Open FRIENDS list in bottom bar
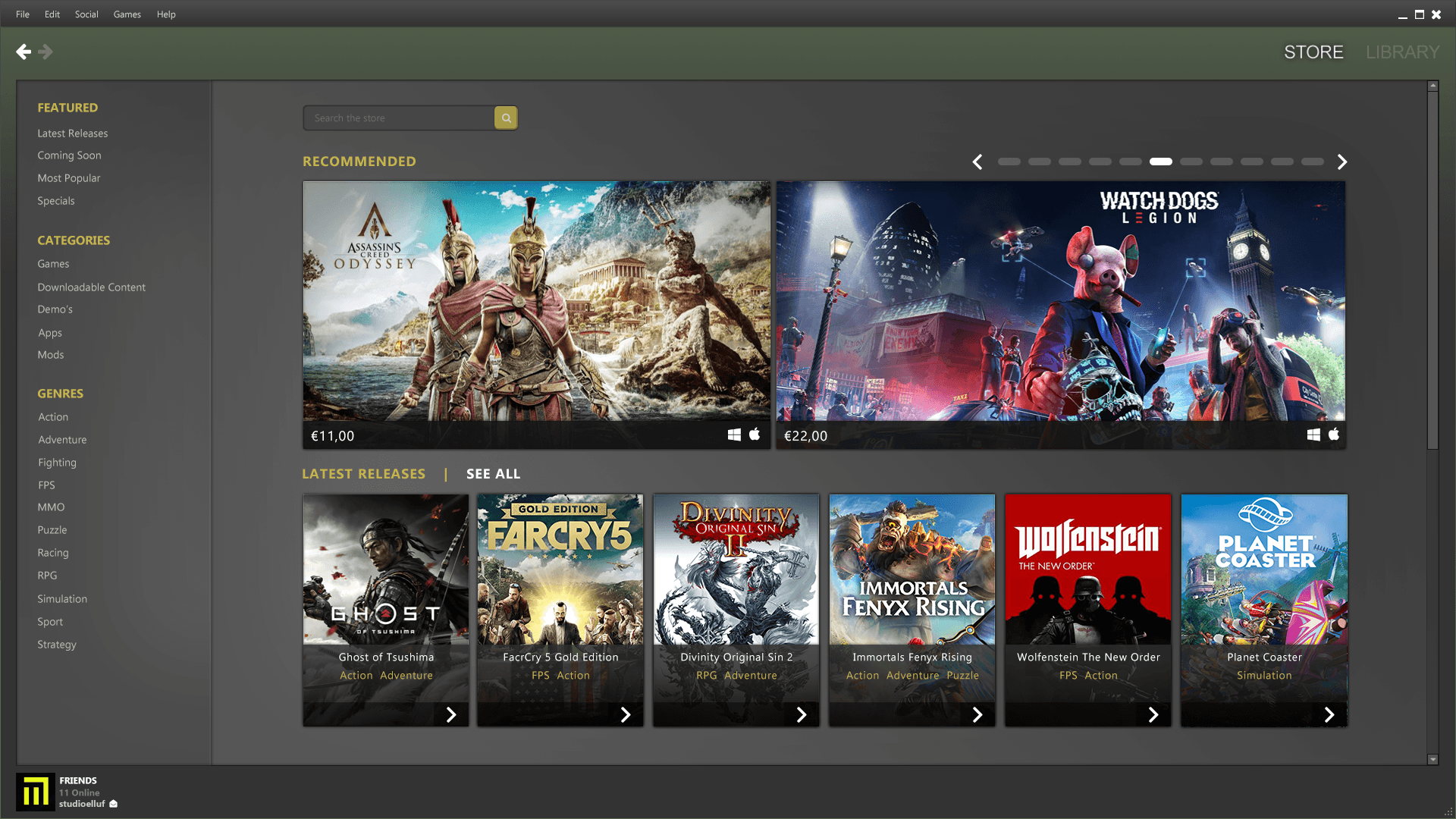1456x819 pixels. click(x=78, y=780)
